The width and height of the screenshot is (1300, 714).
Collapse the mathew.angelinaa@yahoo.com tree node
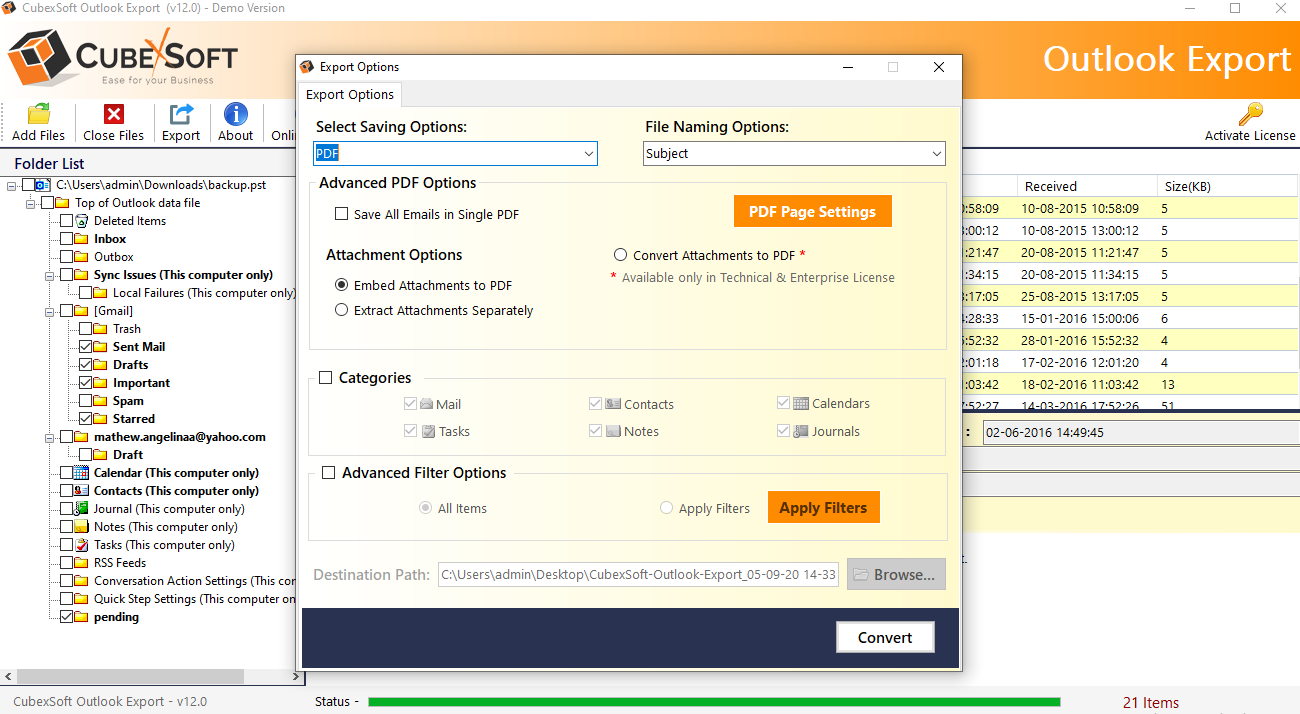[x=50, y=437]
